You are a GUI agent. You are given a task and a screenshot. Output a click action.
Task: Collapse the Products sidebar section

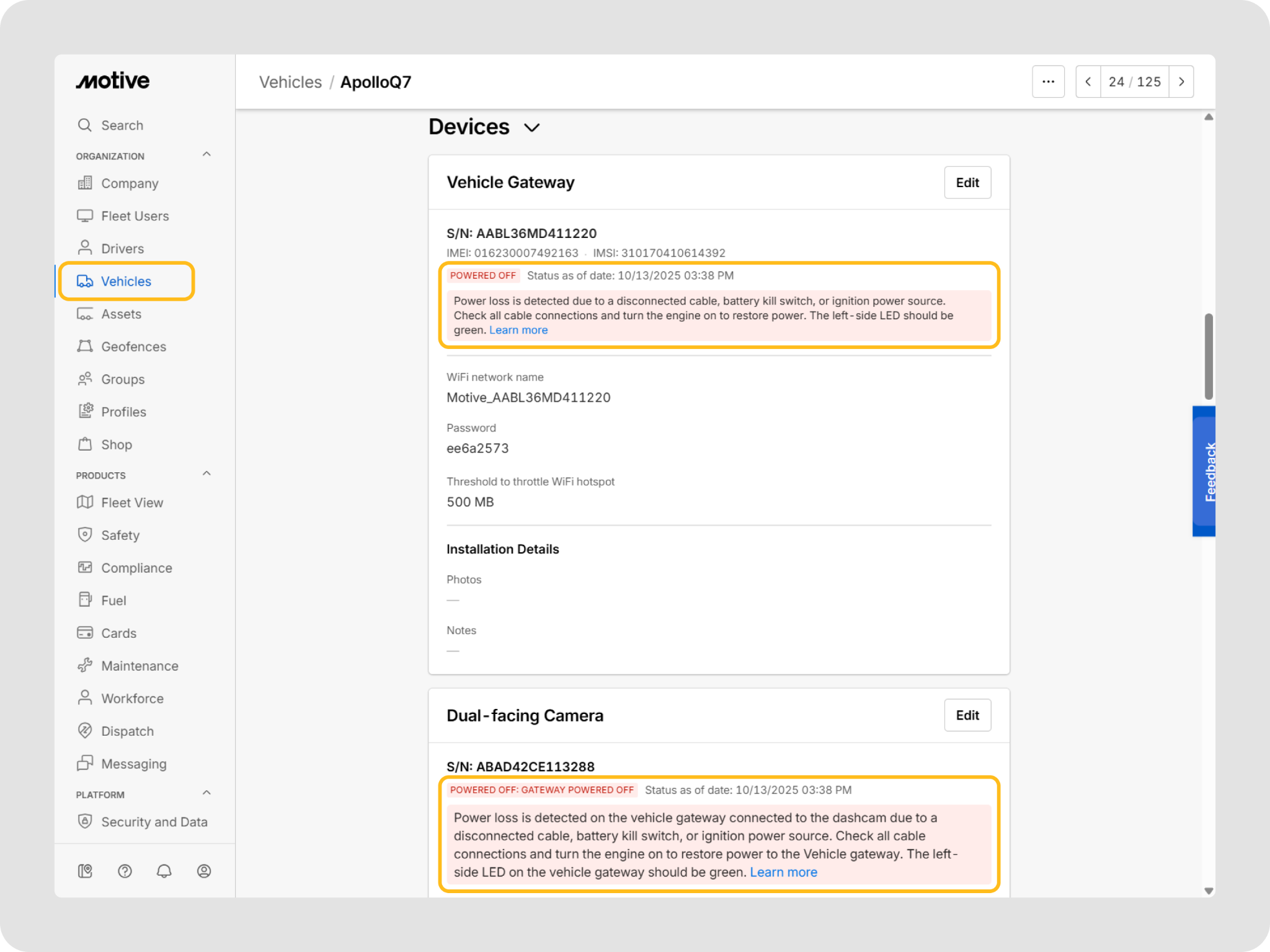206,474
